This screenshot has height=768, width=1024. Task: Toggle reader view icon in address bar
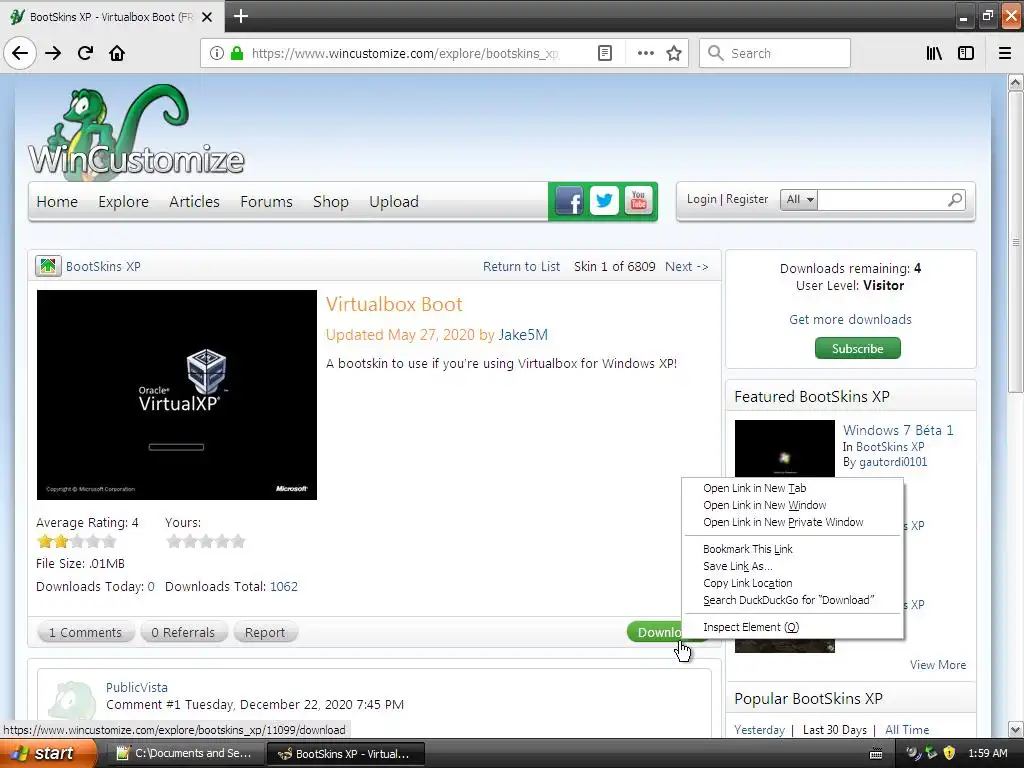tap(605, 53)
